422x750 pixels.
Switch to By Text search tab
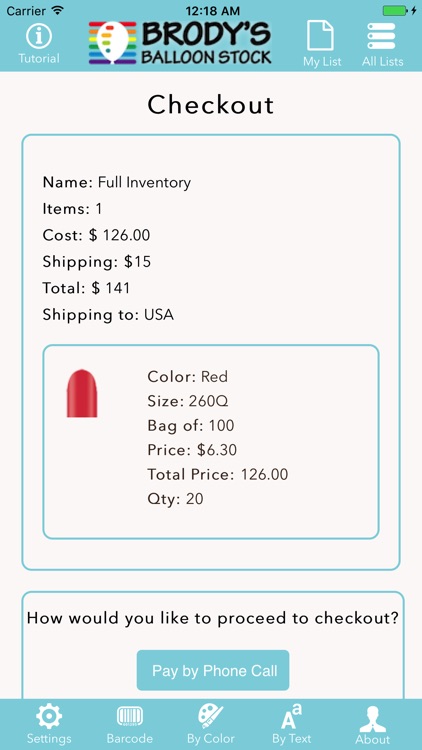(x=291, y=724)
